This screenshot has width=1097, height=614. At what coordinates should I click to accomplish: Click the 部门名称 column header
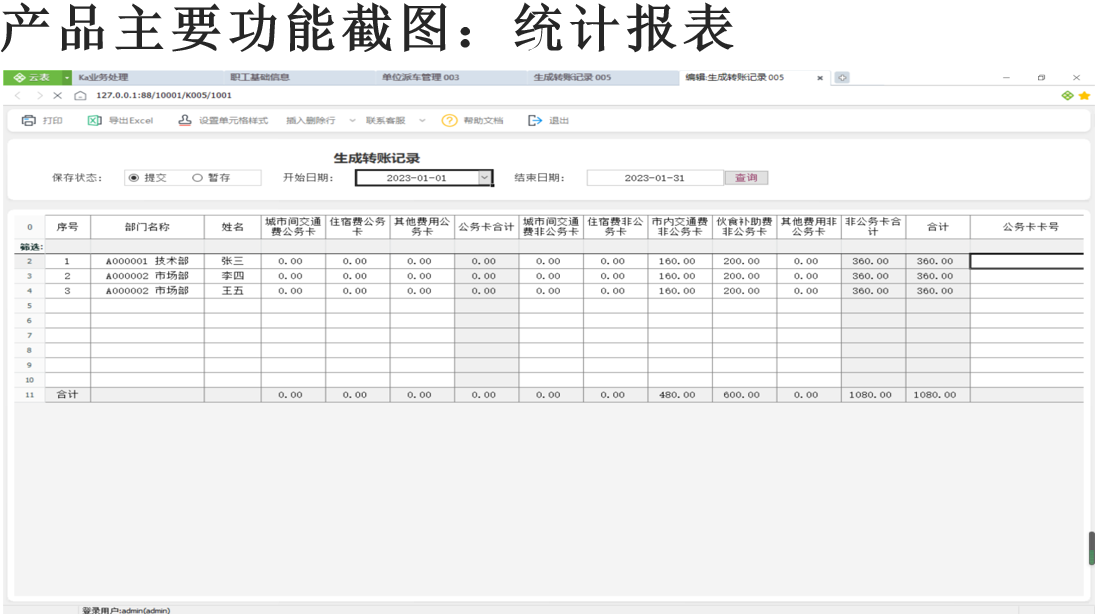[x=147, y=227]
